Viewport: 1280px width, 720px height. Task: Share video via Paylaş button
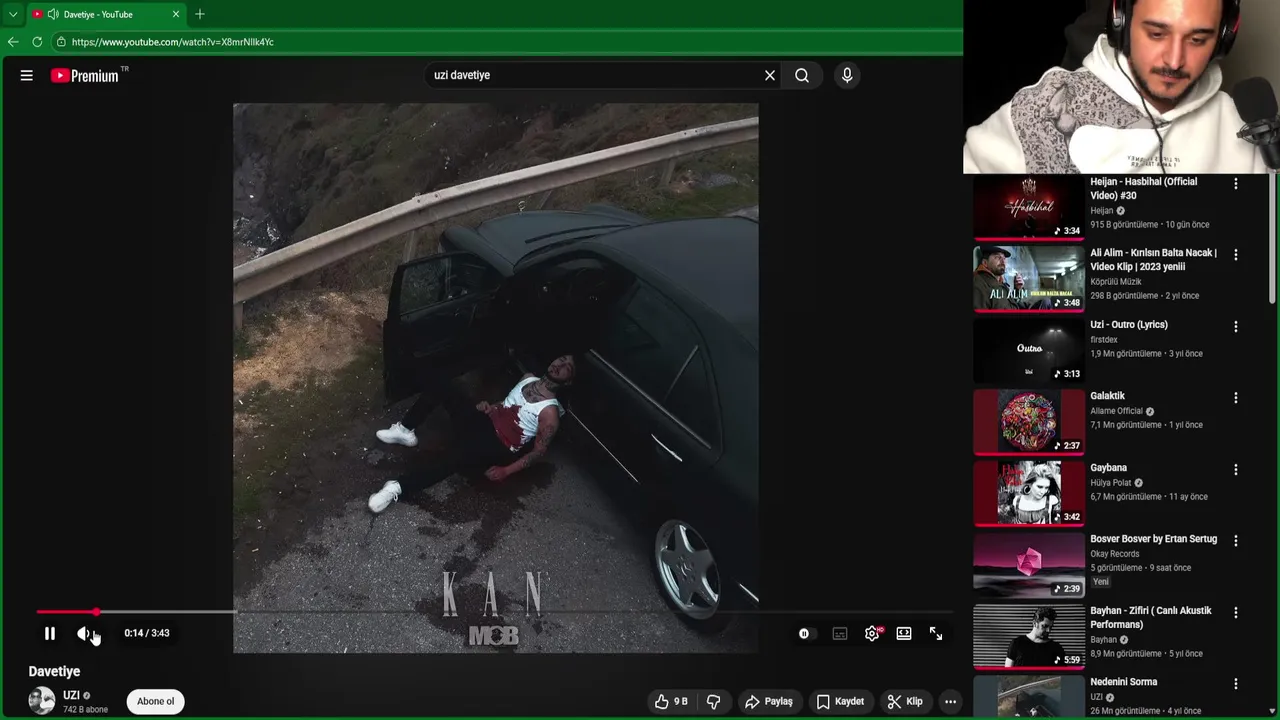(x=769, y=701)
